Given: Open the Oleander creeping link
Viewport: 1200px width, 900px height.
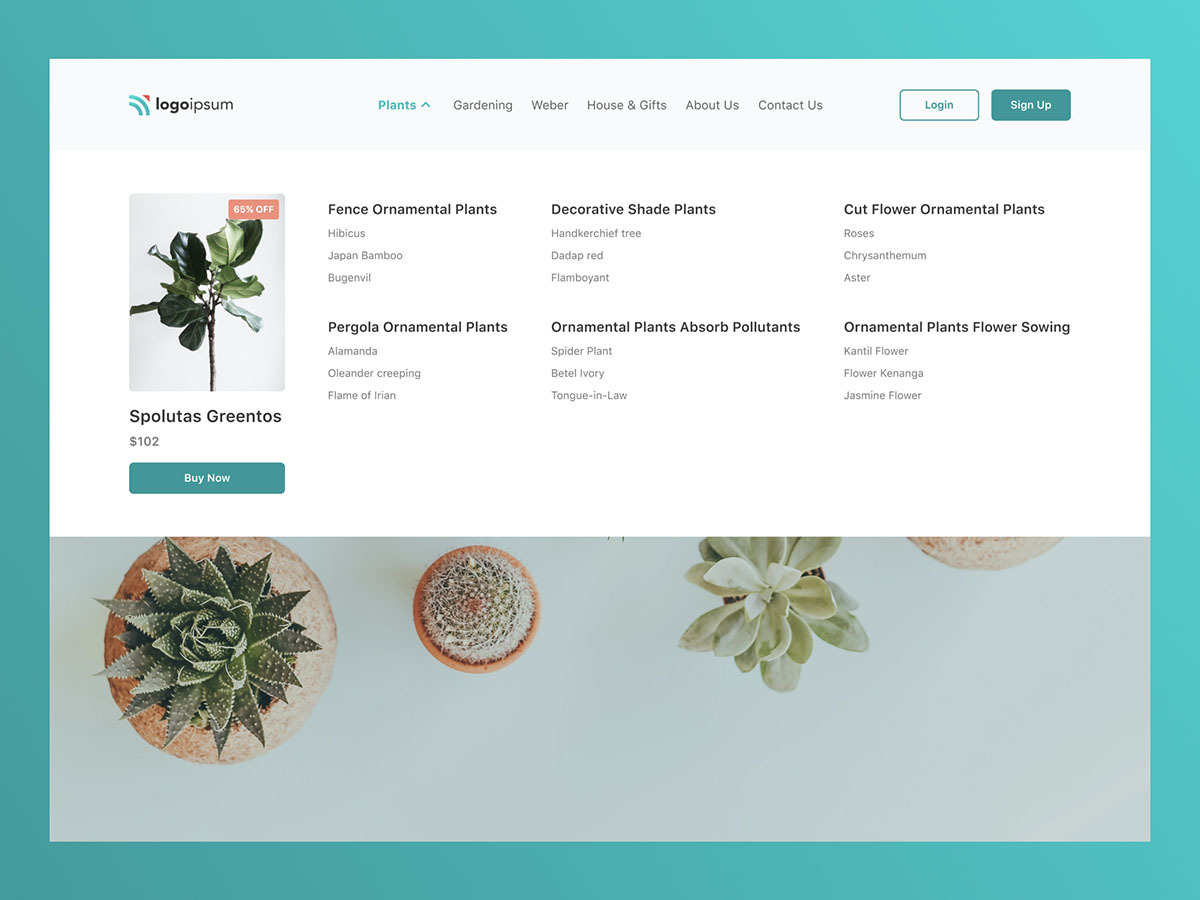Looking at the screenshot, I should (x=374, y=374).
